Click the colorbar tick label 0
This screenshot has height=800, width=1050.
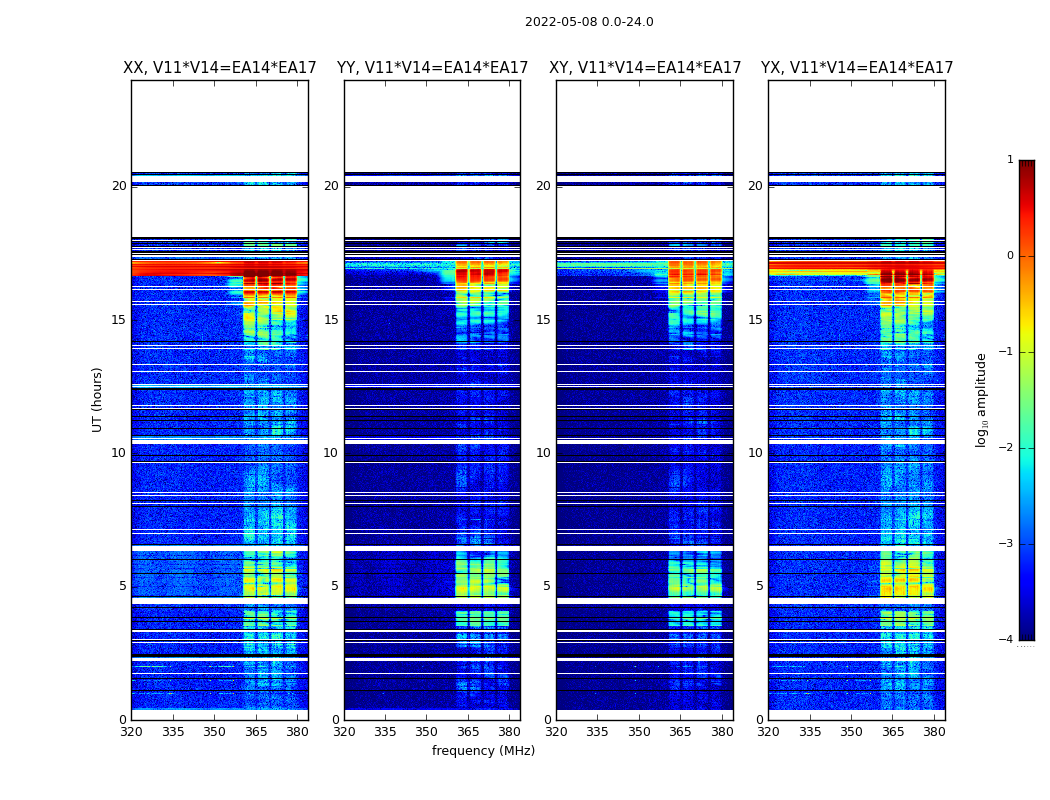[x=1010, y=256]
